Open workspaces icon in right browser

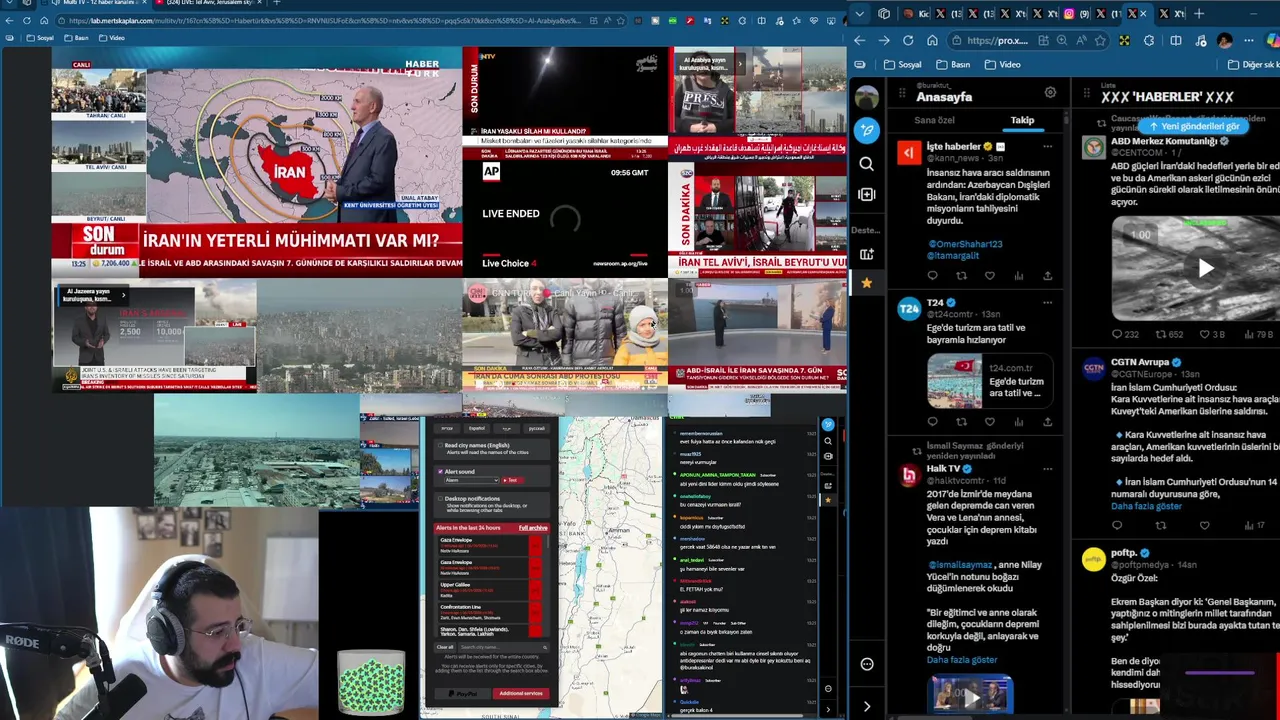(x=884, y=13)
